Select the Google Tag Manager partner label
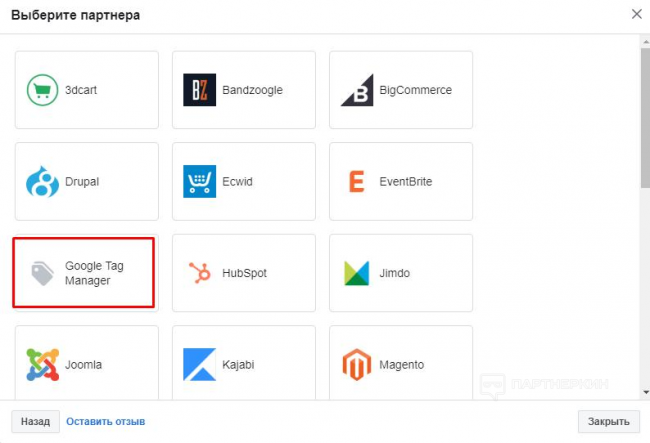Image resolution: width=650 pixels, height=443 pixels. pos(95,273)
